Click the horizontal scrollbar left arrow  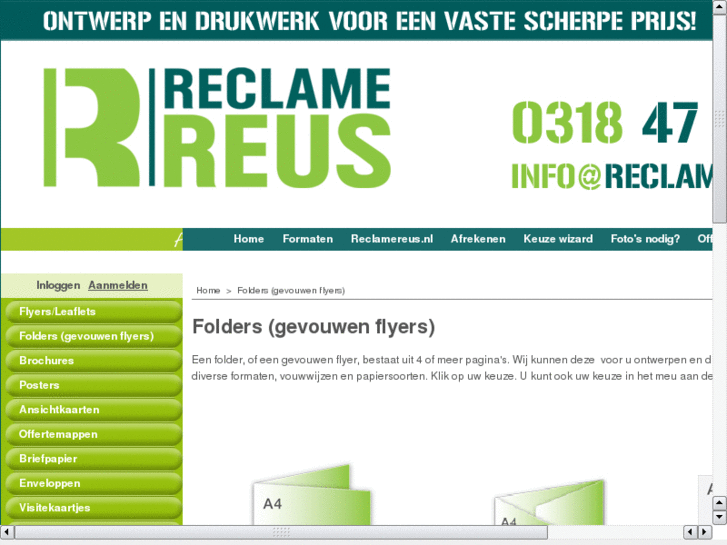6,532
